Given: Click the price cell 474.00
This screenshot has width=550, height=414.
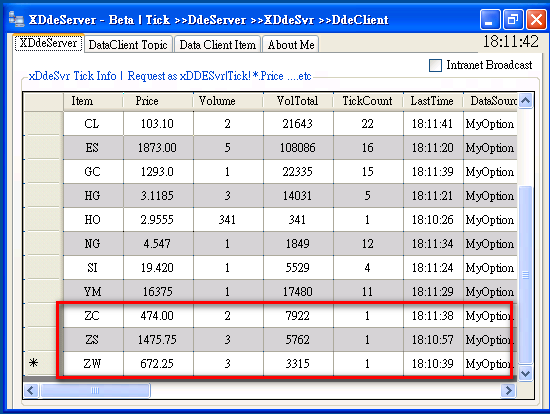Looking at the screenshot, I should (158, 316).
